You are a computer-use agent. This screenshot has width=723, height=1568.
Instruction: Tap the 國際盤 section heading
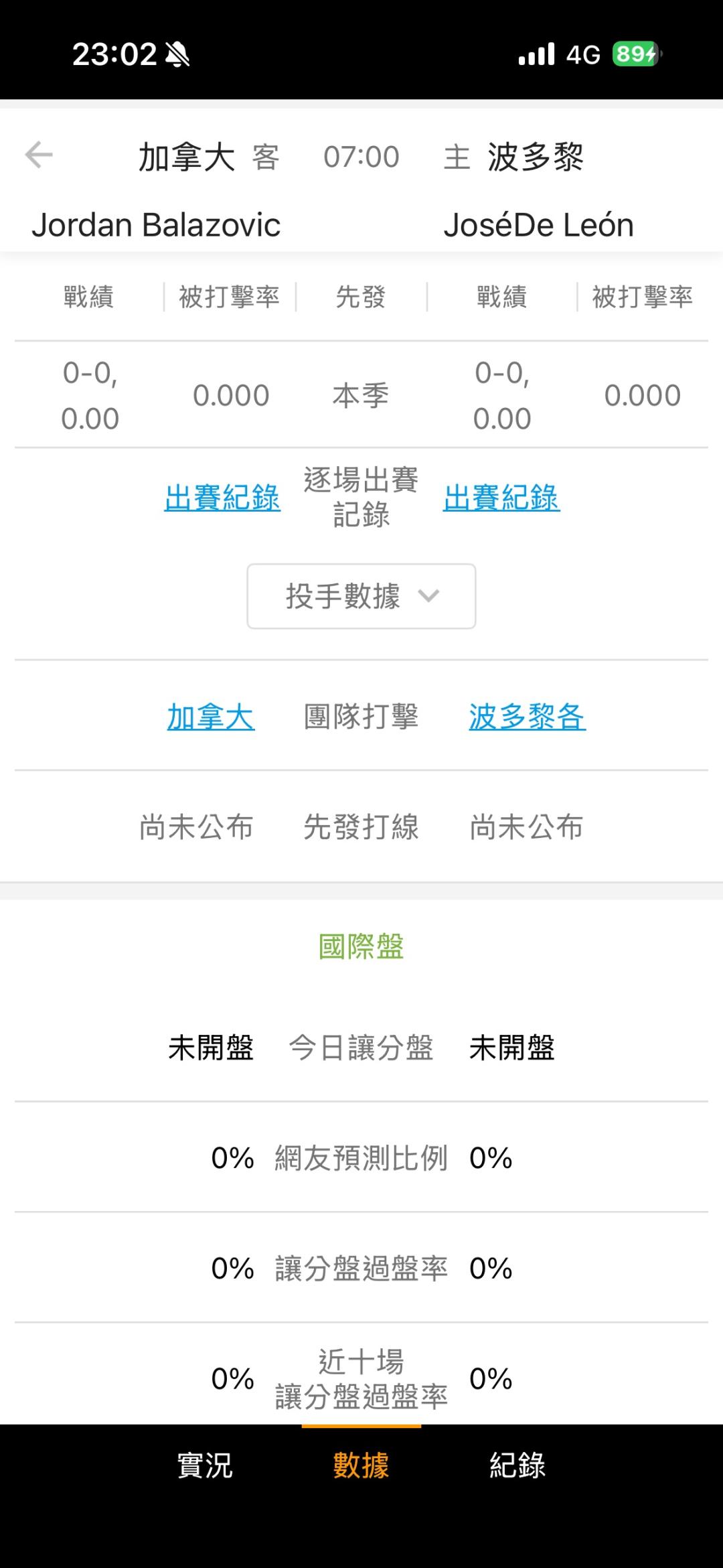click(361, 946)
